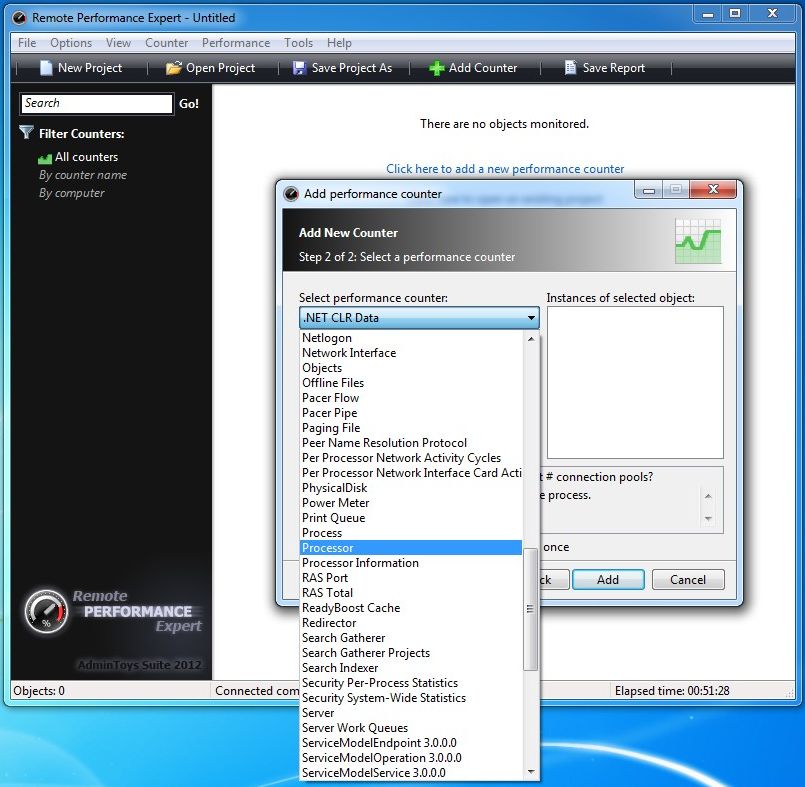The image size is (805, 787).
Task: Select Server Work Queues in the list
Action: 411,727
